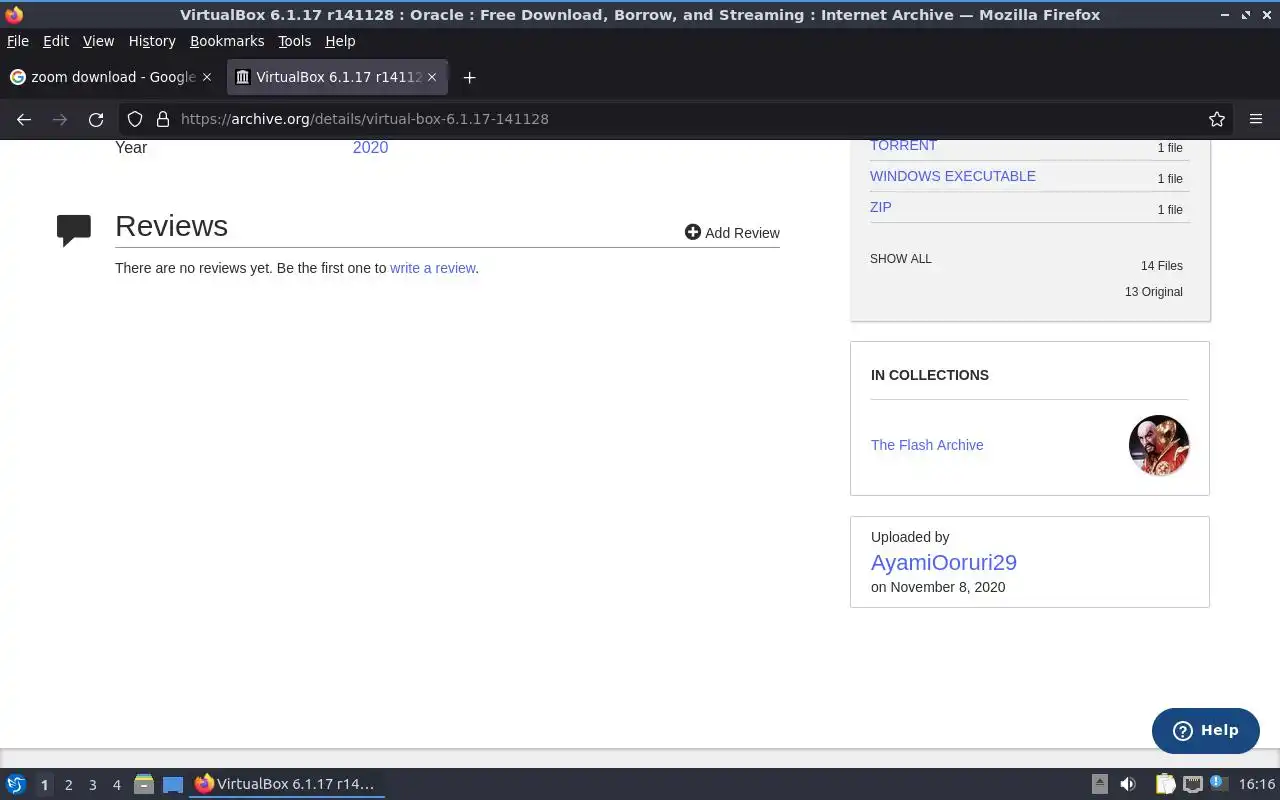The height and width of the screenshot is (800, 1280).
Task: Click The Flash Archive collection thumbnail
Action: click(1159, 445)
